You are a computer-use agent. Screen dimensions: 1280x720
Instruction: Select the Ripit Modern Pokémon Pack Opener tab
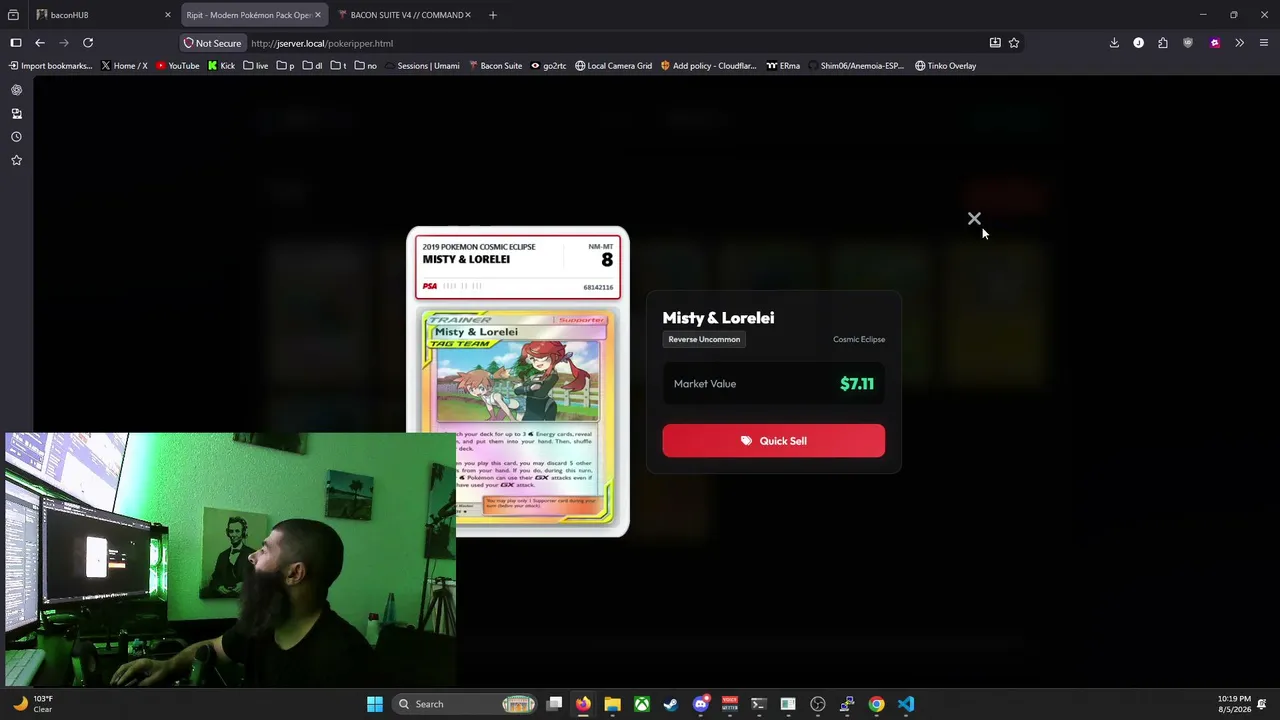tap(248, 15)
